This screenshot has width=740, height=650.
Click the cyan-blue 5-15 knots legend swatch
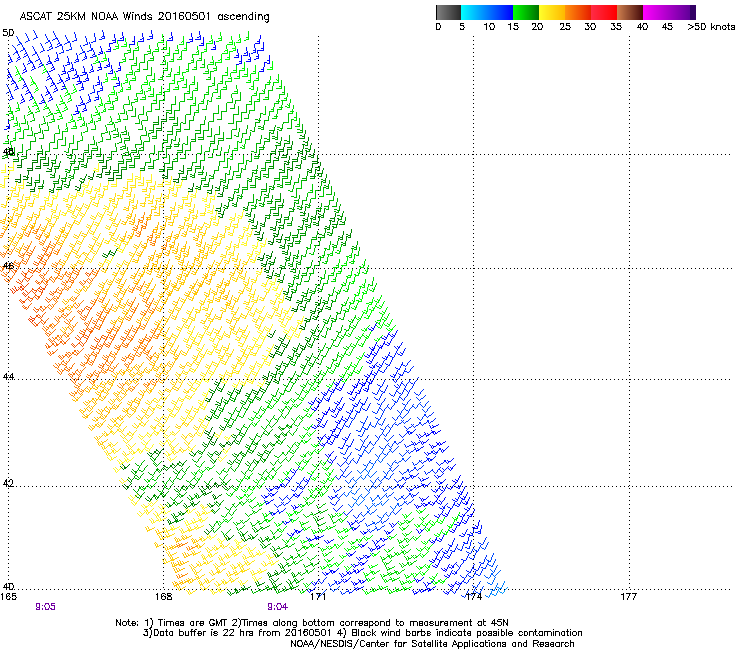click(x=487, y=12)
